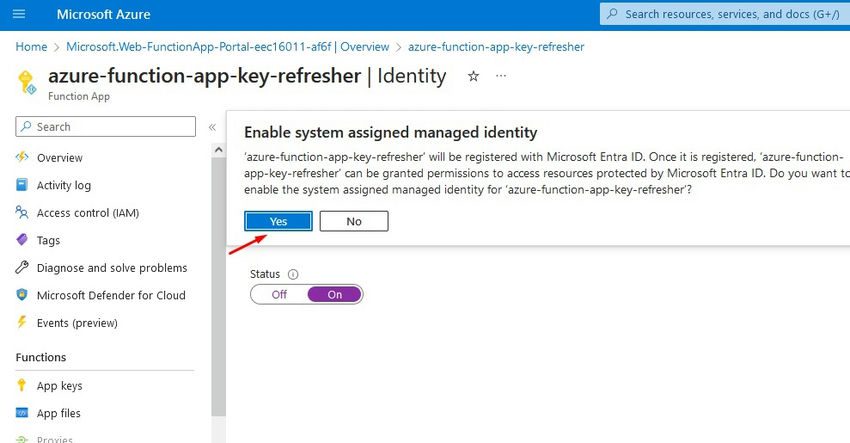This screenshot has height=443, width=850.
Task: Switch Status toggle to Off
Action: pyautogui.click(x=279, y=294)
